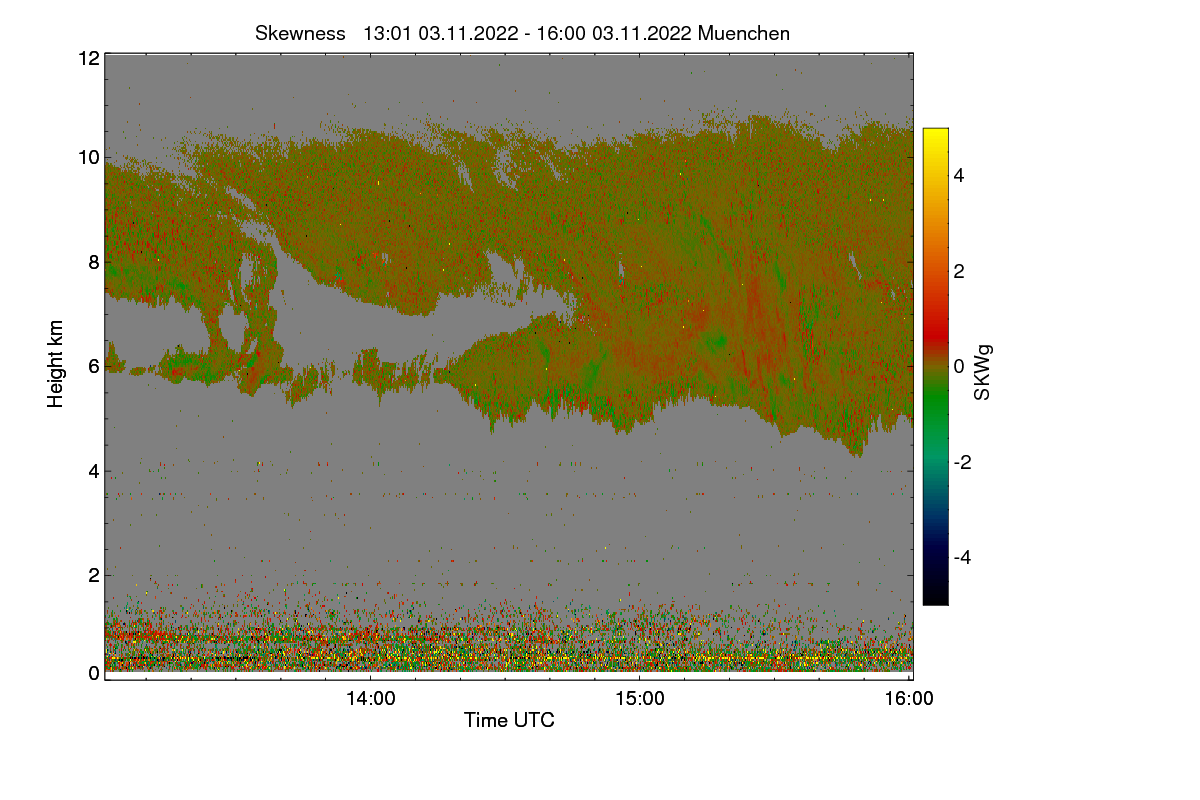Click the Time UTC axis title

pos(509,720)
